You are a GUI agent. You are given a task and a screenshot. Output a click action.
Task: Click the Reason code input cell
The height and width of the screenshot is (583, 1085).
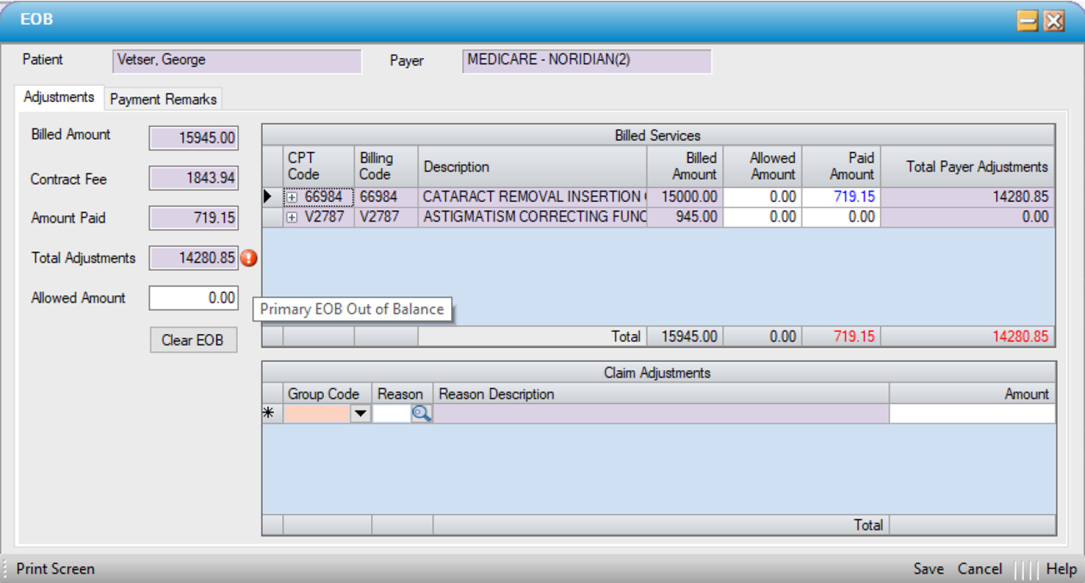tap(391, 414)
